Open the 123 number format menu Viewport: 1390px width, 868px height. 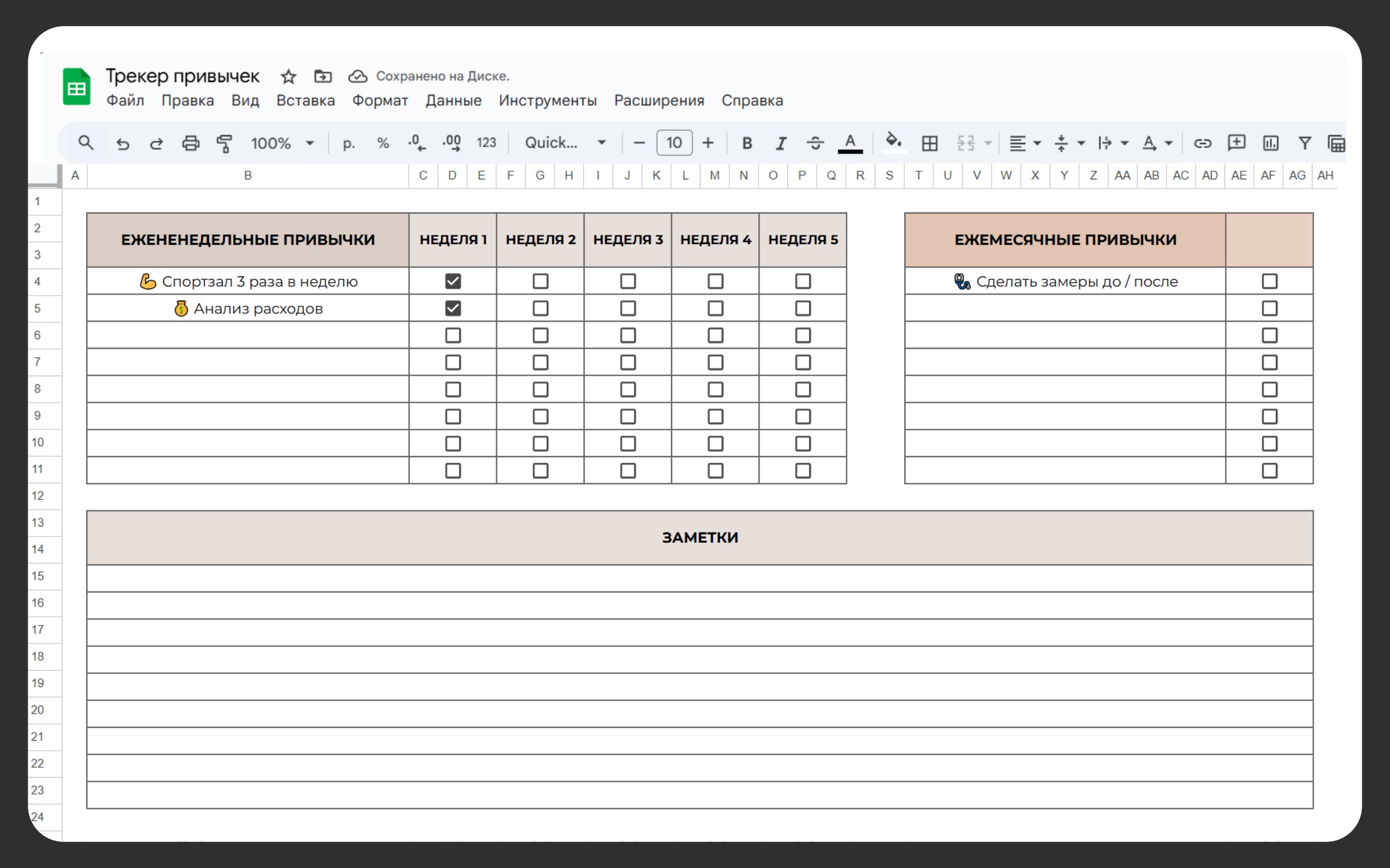(x=486, y=143)
